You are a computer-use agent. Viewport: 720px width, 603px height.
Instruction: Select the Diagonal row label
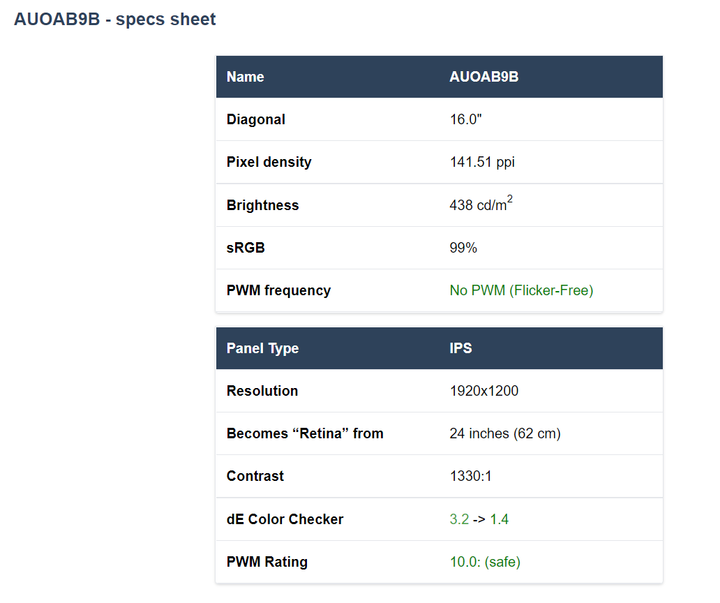[x=256, y=119]
